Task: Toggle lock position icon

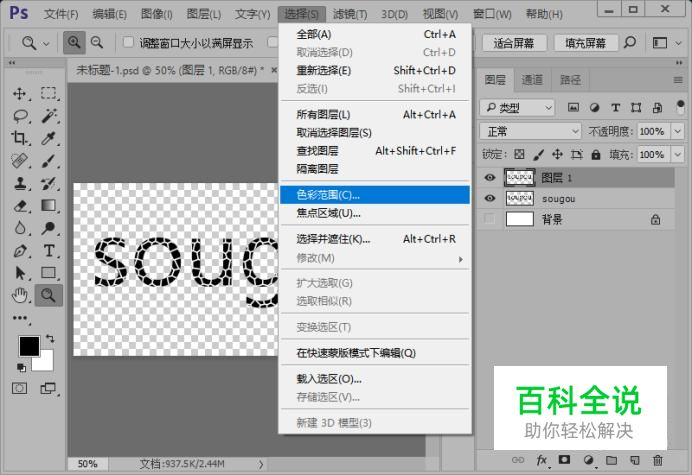Action: coord(557,154)
